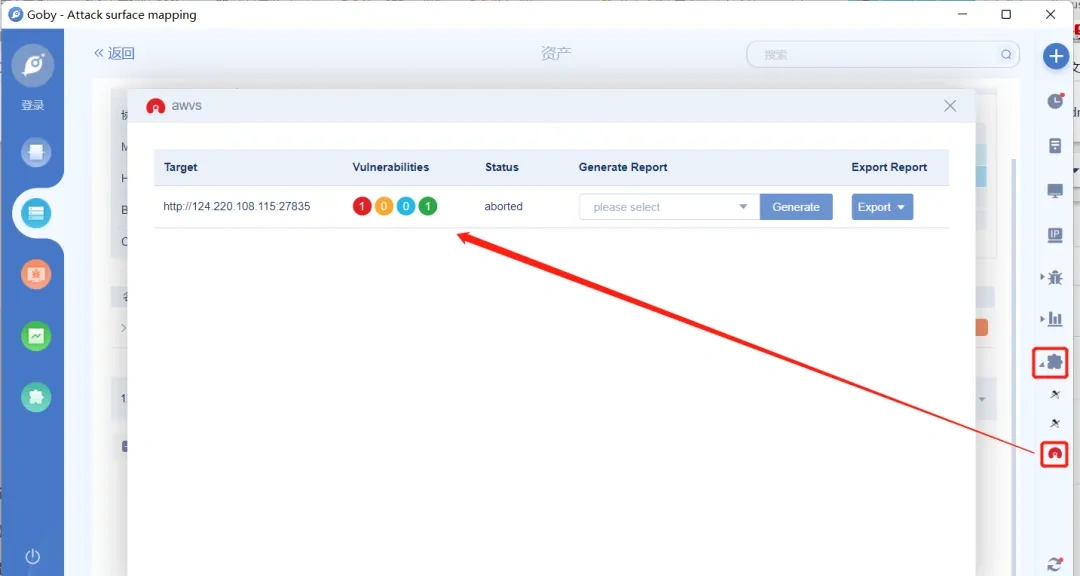Minimize the Goby window
Screen dimensions: 1080x576
(962, 14)
